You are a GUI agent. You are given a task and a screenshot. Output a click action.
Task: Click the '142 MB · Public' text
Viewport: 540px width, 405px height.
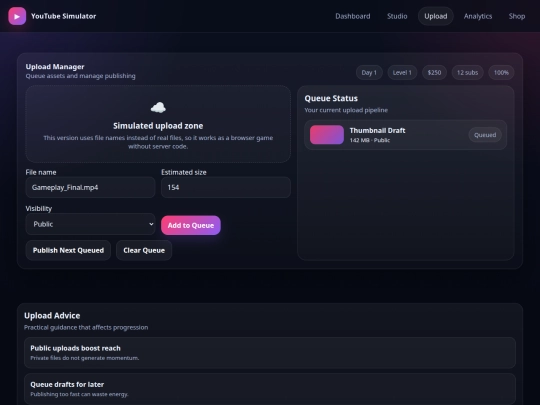click(x=370, y=140)
